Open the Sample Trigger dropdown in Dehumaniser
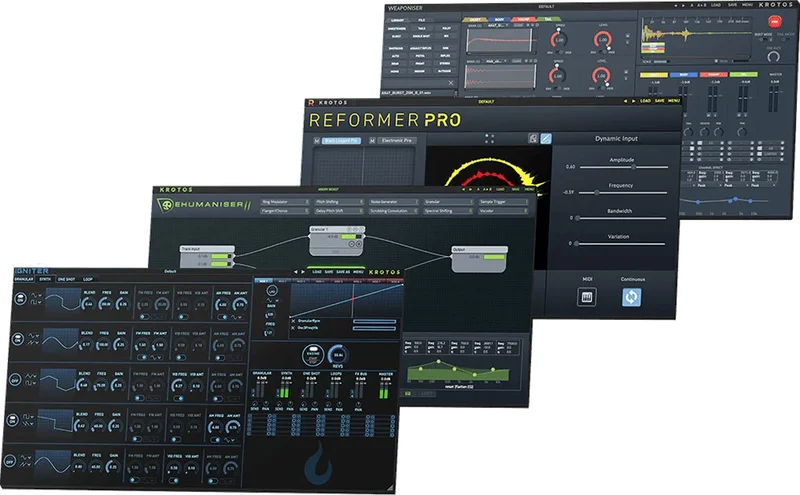Image resolution: width=800 pixels, height=495 pixels. tap(503, 202)
